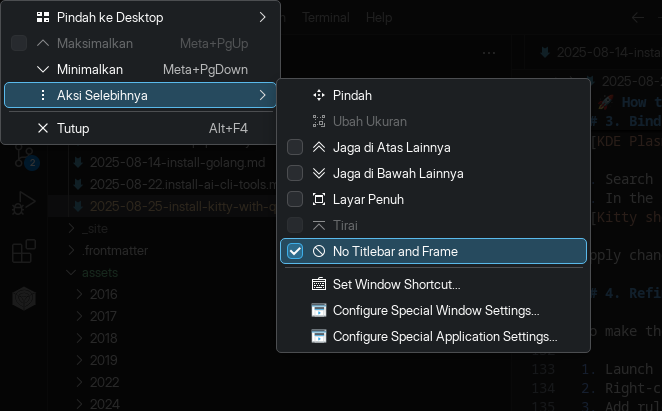The height and width of the screenshot is (411, 662).
Task: Click the Jaga di Atas Lainnya double-up icon
Action: (319, 147)
